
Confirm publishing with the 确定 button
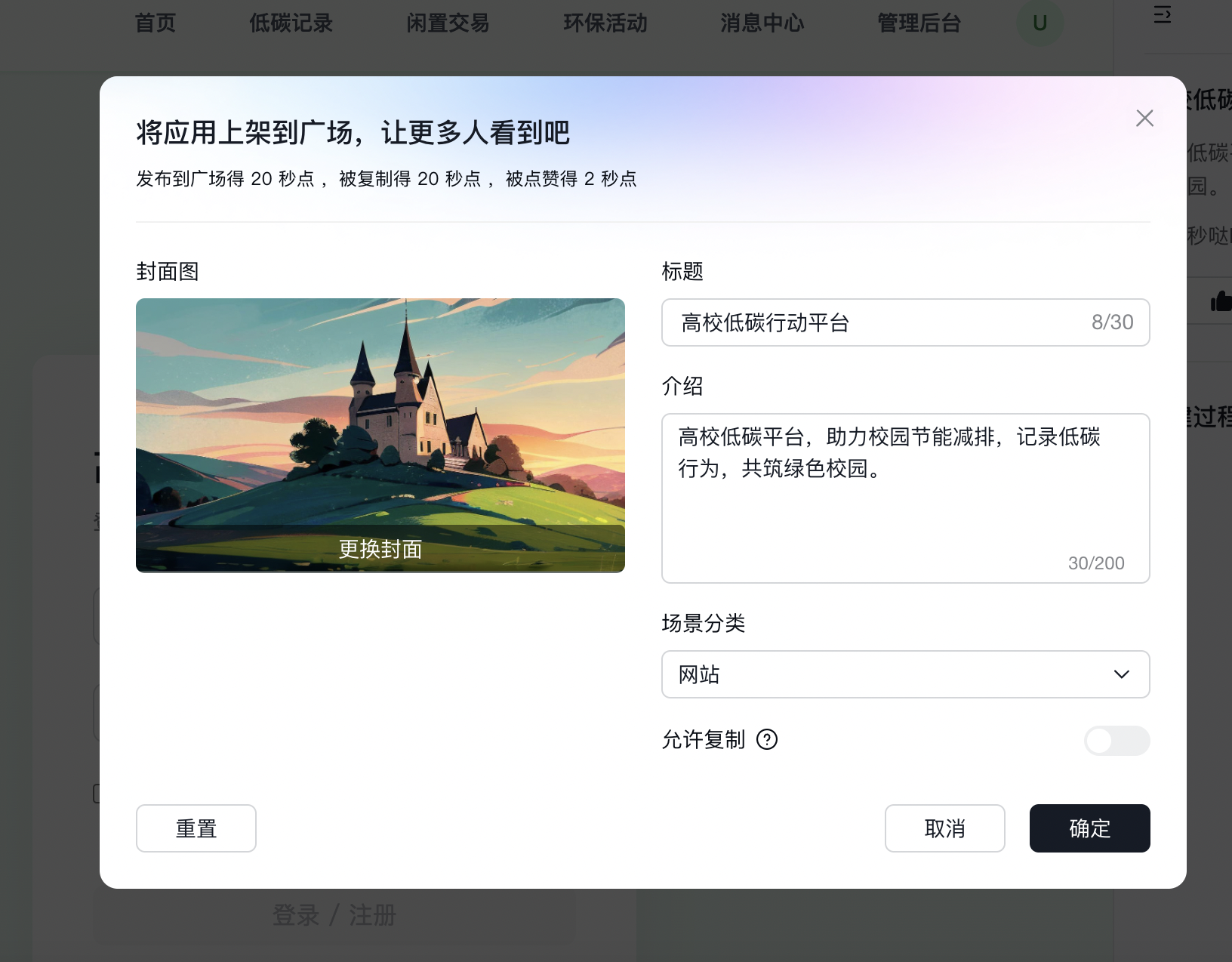coord(1089,828)
